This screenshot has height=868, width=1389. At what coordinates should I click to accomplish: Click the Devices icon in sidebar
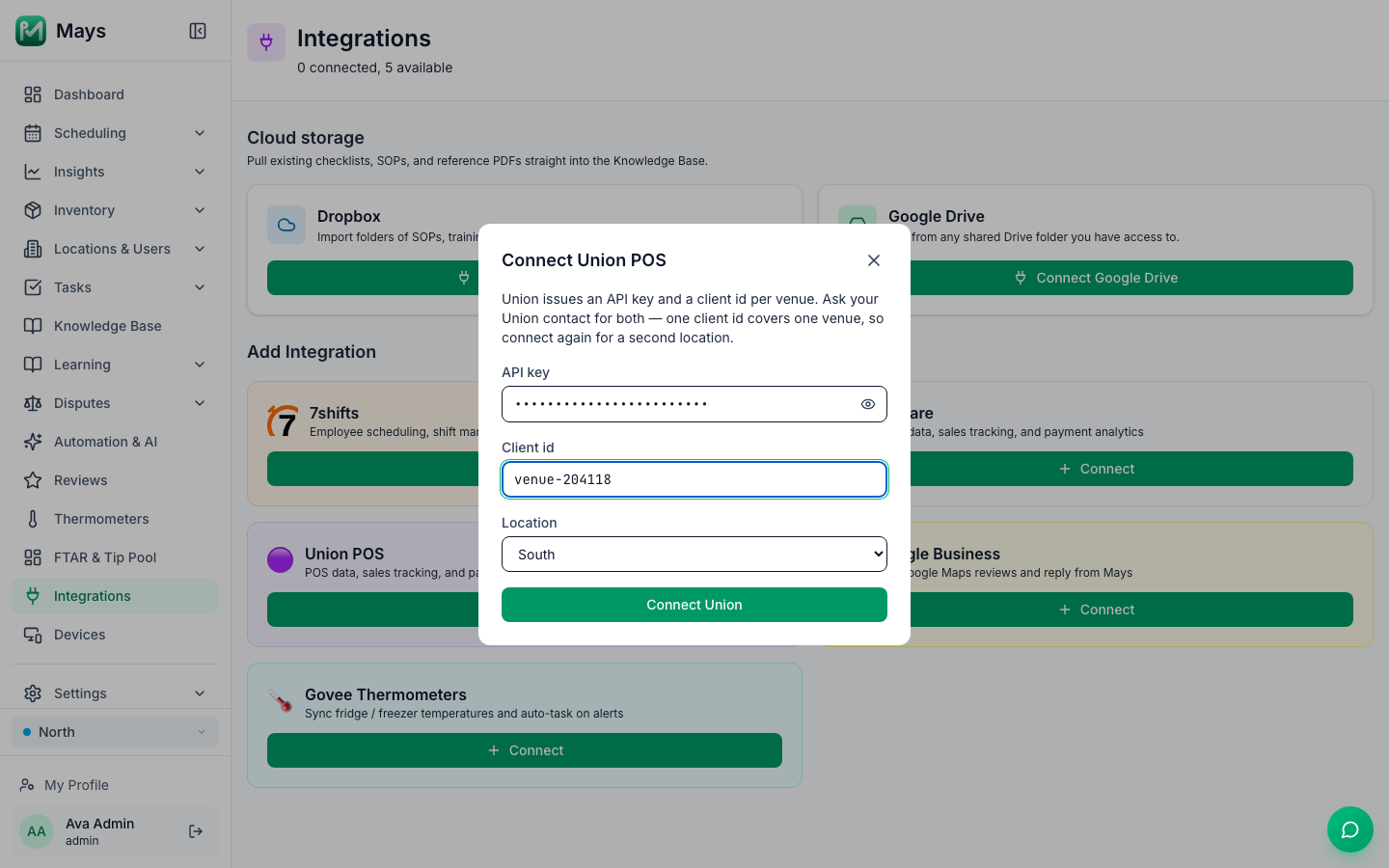coord(33,635)
